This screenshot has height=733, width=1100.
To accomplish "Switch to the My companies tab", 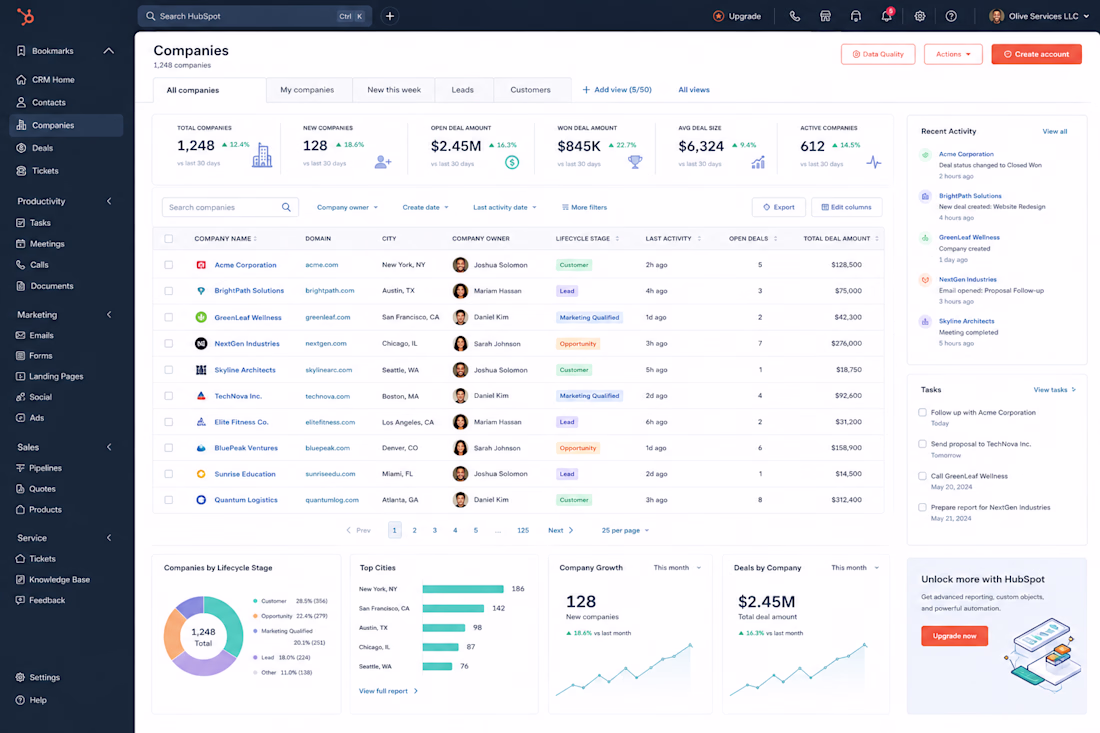I will click(307, 90).
